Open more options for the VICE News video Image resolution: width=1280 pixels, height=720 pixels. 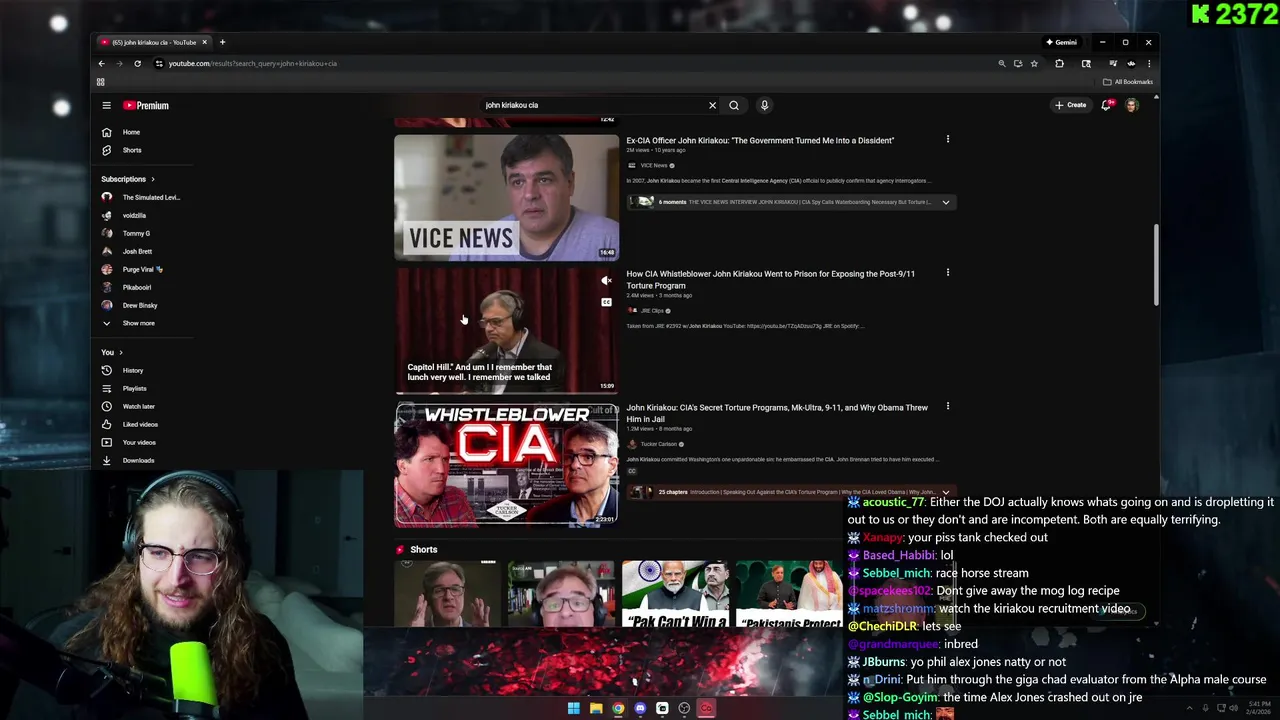[x=948, y=139]
